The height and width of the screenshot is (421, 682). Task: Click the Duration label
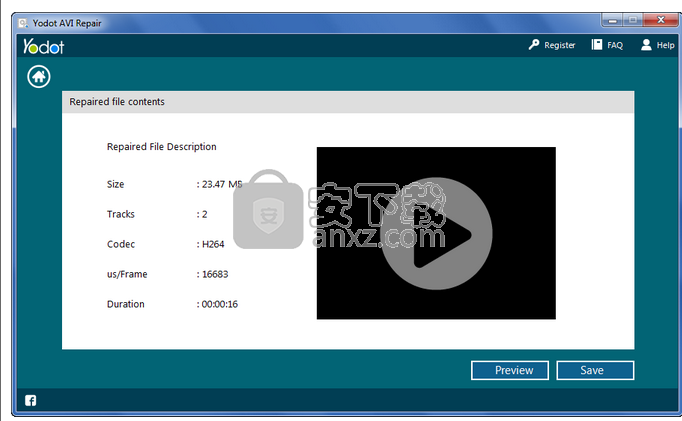125,304
